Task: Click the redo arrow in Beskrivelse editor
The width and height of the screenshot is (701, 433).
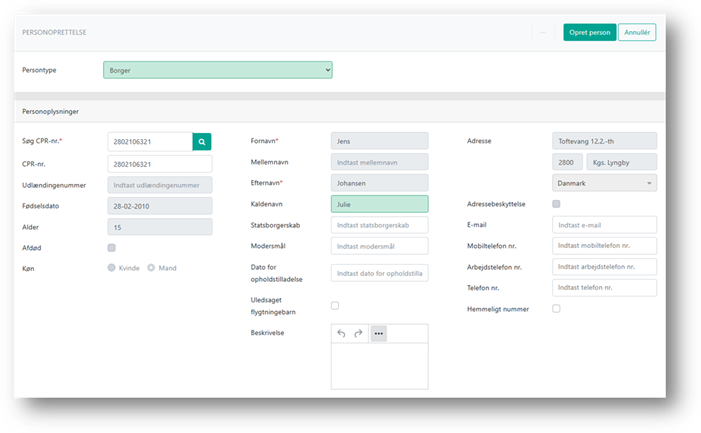Action: point(359,333)
